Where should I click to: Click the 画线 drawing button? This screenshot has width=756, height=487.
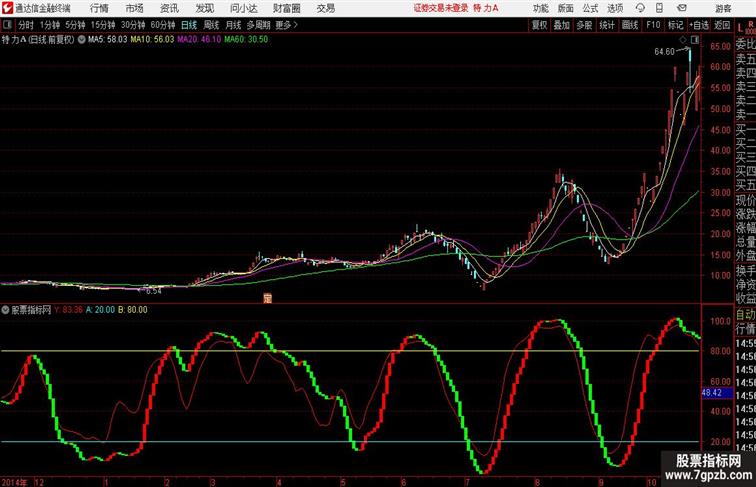630,25
